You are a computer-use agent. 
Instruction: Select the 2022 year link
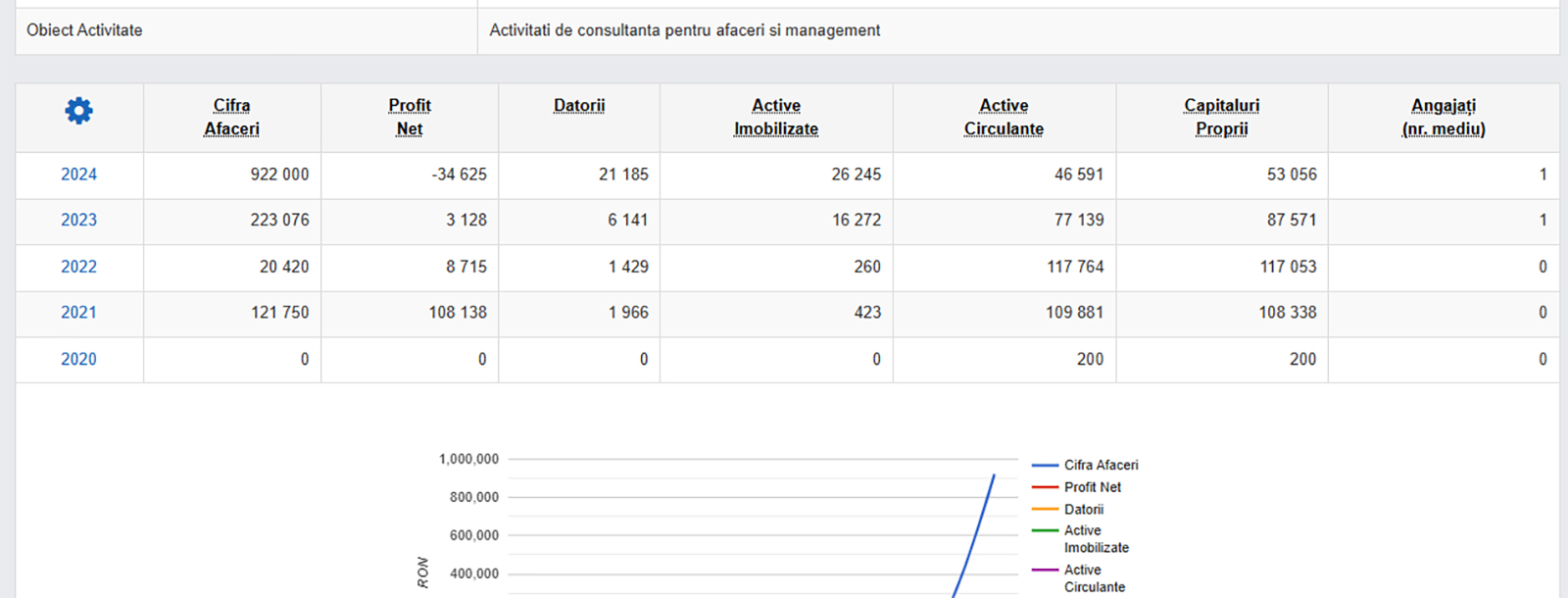click(78, 267)
